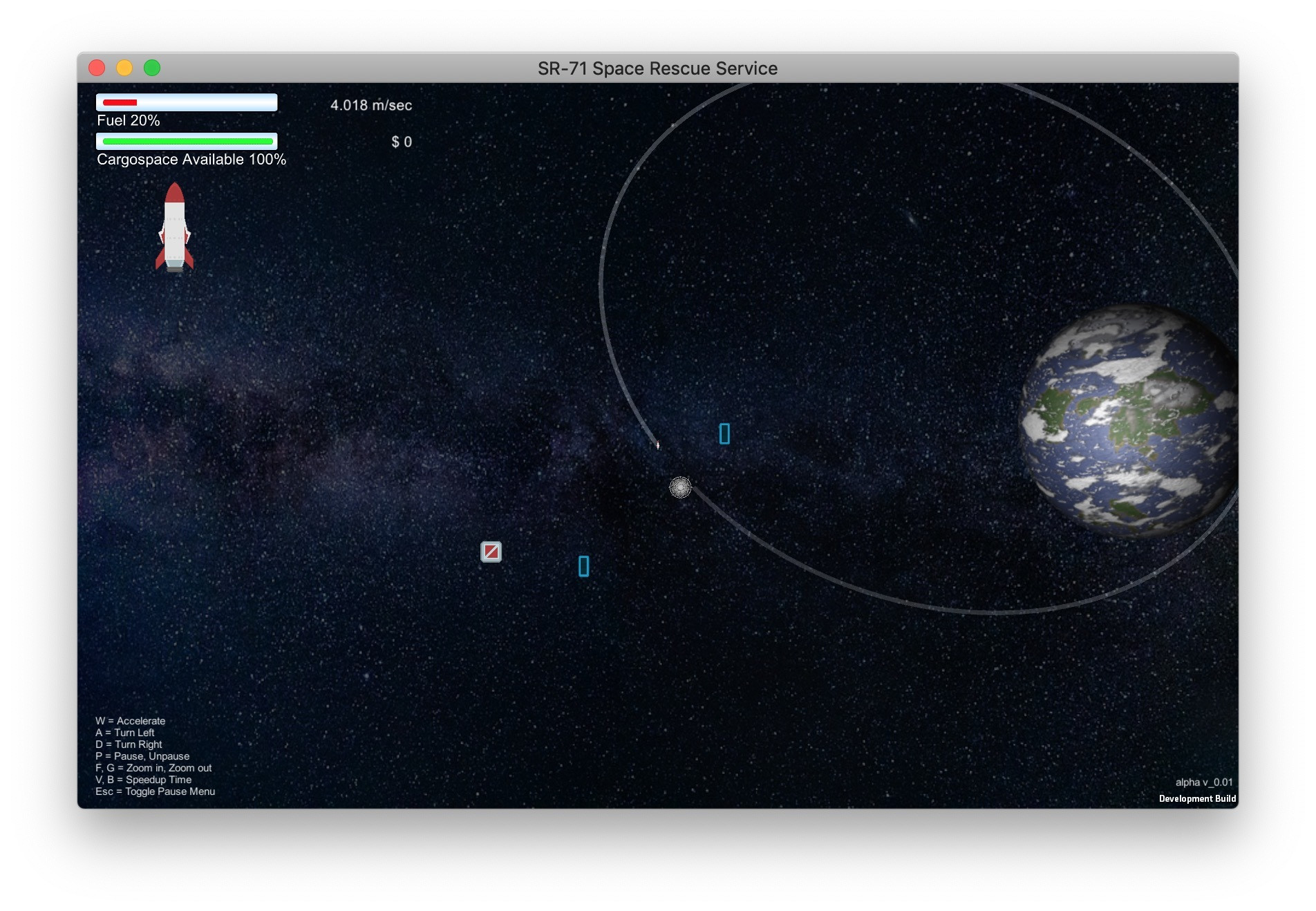Click the '4.018 m/sec' speed readout
The image size is (1316, 911).
pos(371,105)
